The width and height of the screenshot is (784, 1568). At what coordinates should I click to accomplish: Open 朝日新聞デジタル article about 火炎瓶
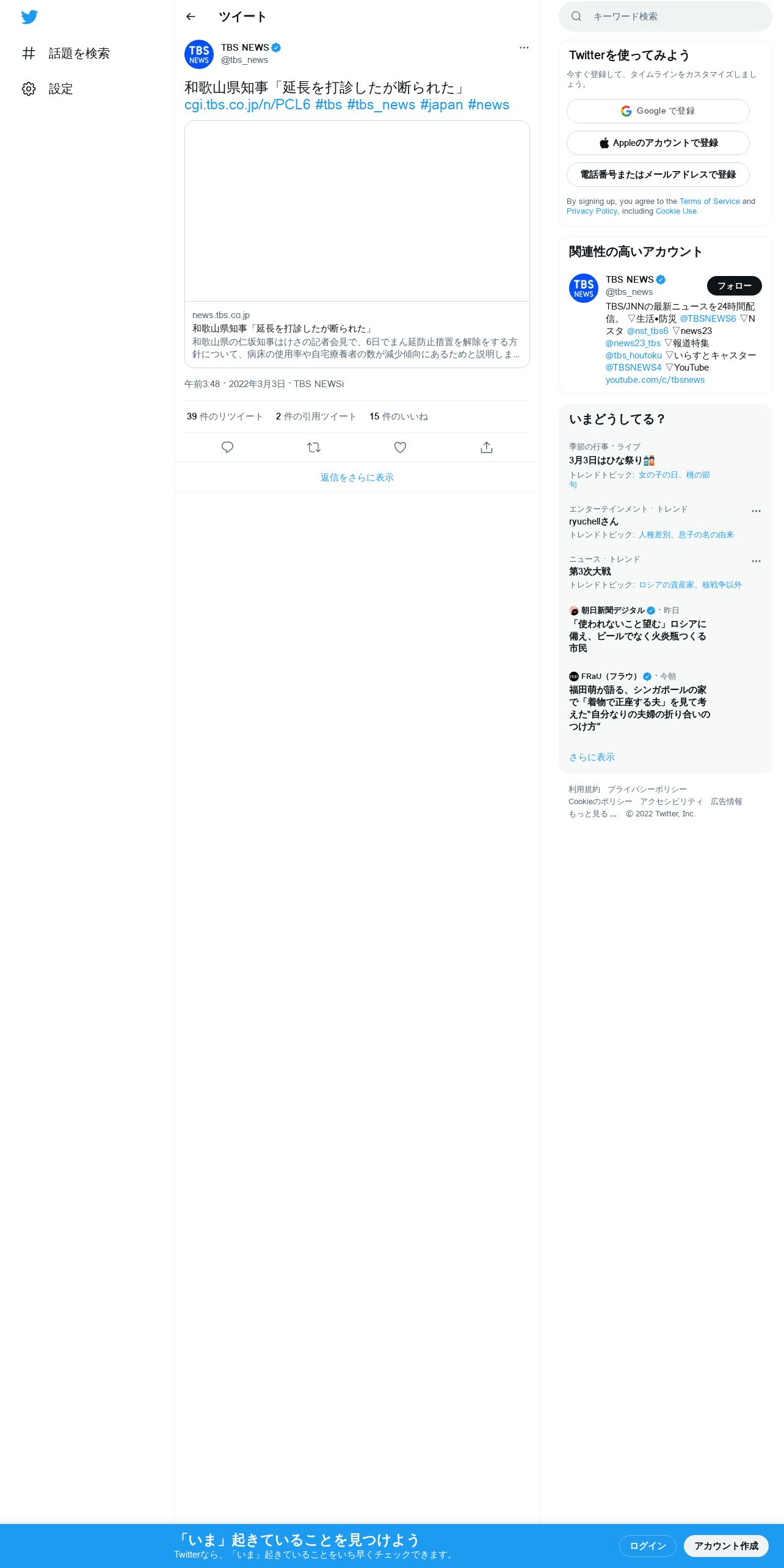click(x=638, y=636)
